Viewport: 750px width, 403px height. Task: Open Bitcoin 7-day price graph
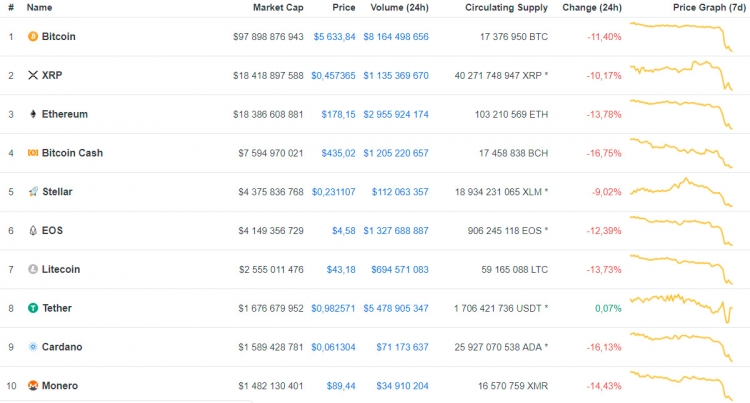tap(681, 36)
